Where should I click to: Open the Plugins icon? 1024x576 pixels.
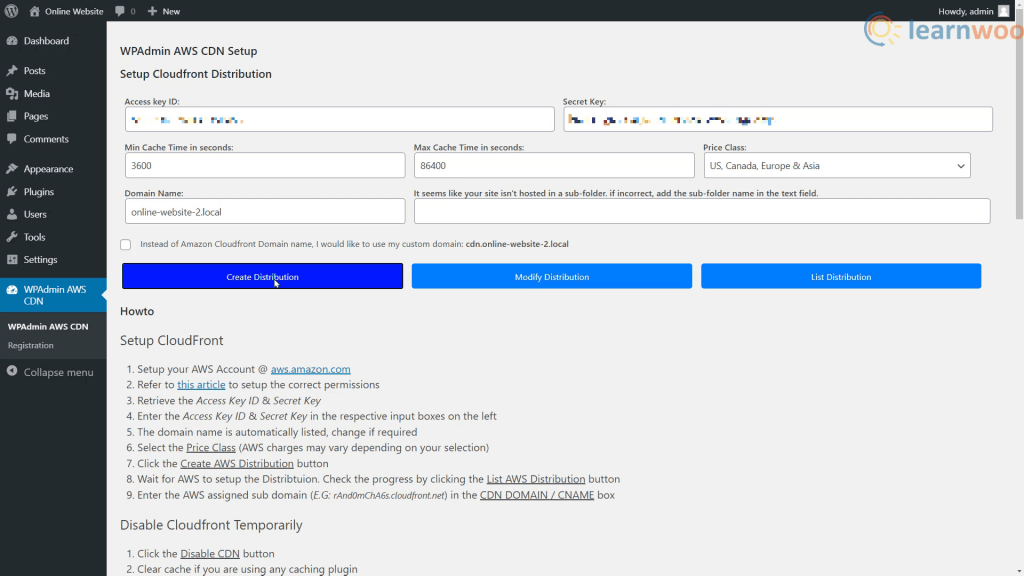click(x=14, y=191)
